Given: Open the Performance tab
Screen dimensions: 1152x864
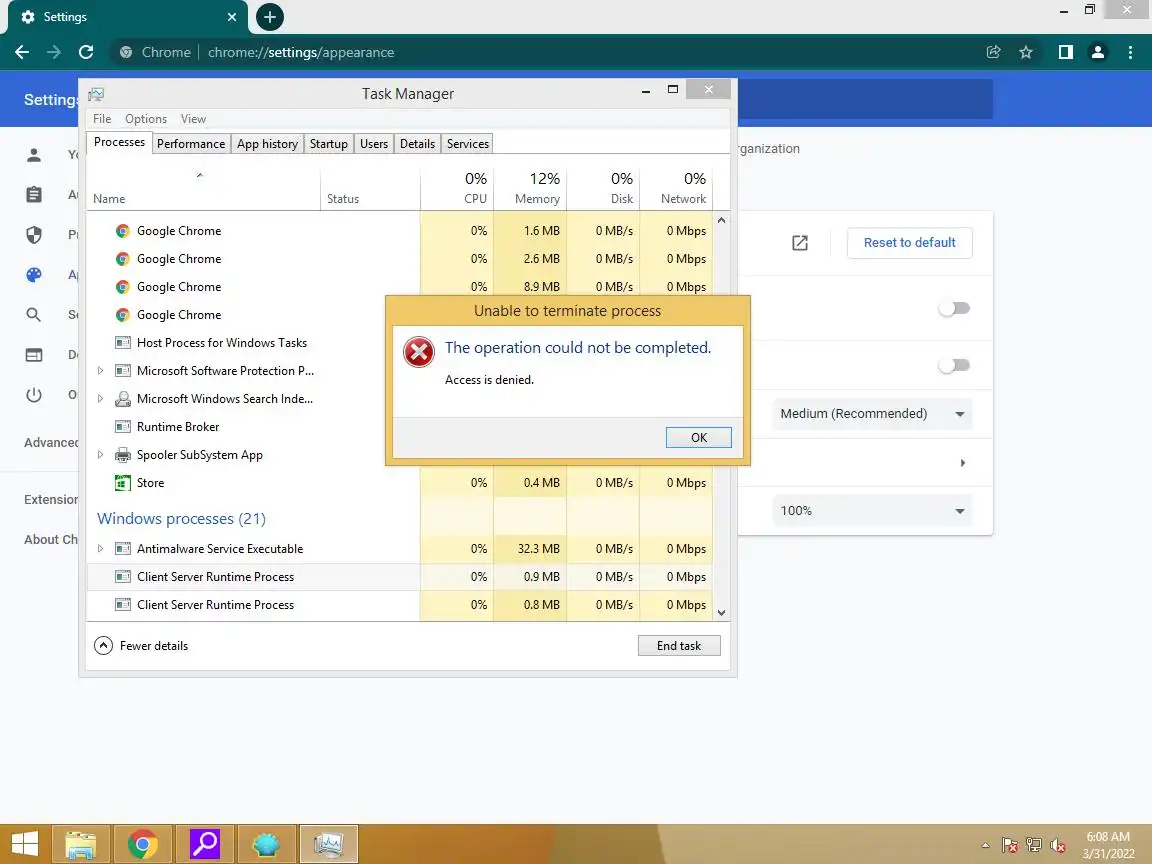Looking at the screenshot, I should [x=191, y=144].
